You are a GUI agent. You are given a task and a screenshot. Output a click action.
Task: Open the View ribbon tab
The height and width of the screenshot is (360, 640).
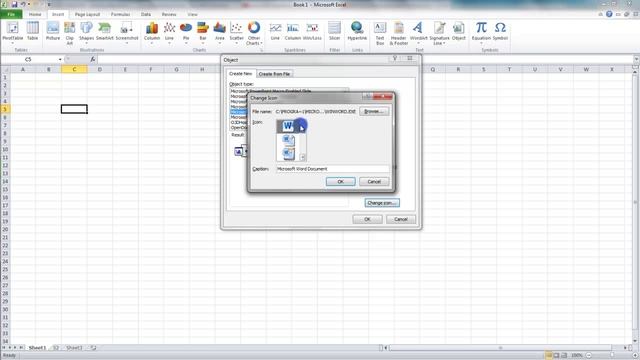(192, 14)
